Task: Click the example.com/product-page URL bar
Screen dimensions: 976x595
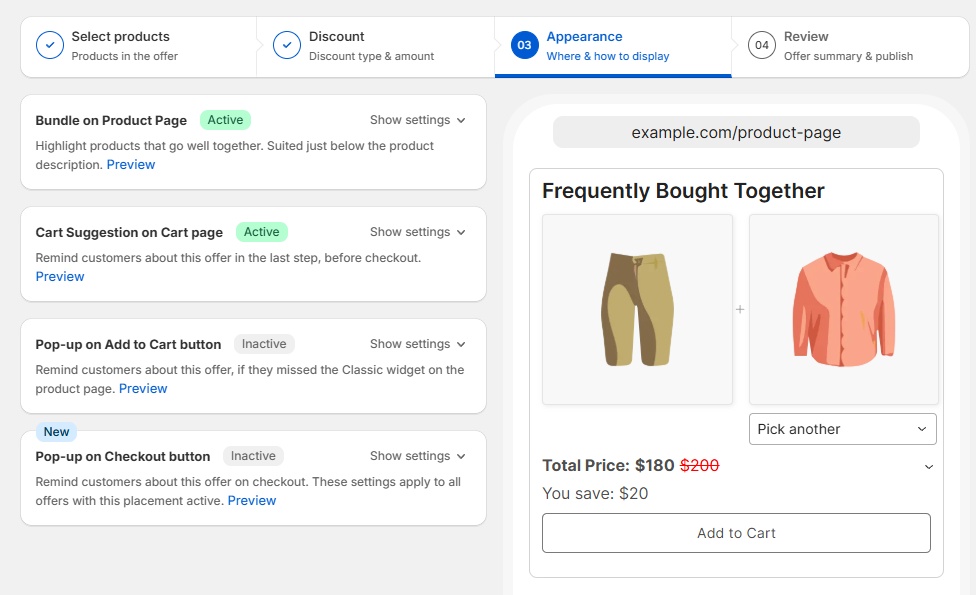Action: pyautogui.click(x=736, y=132)
